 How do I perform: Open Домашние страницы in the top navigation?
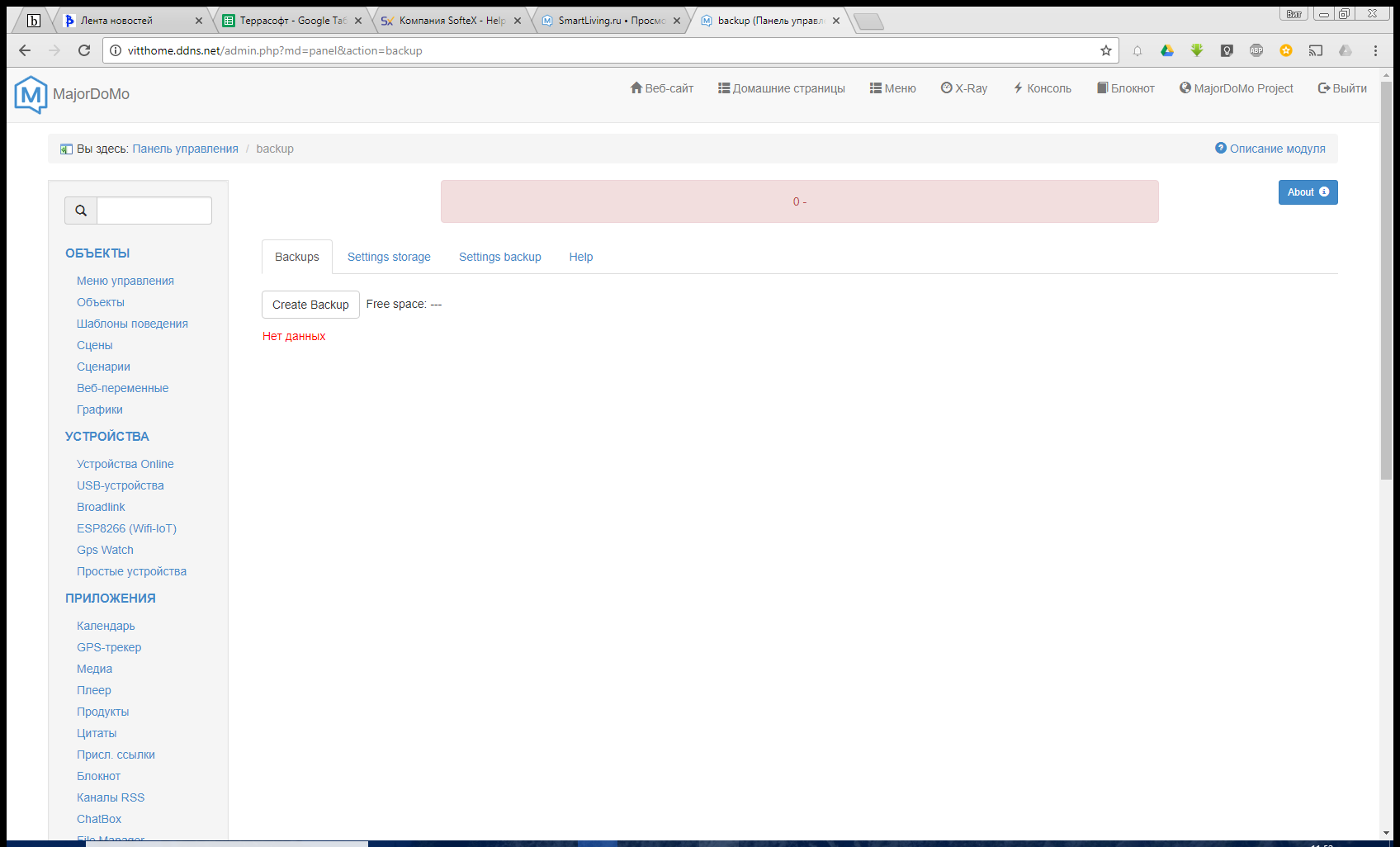click(x=782, y=88)
